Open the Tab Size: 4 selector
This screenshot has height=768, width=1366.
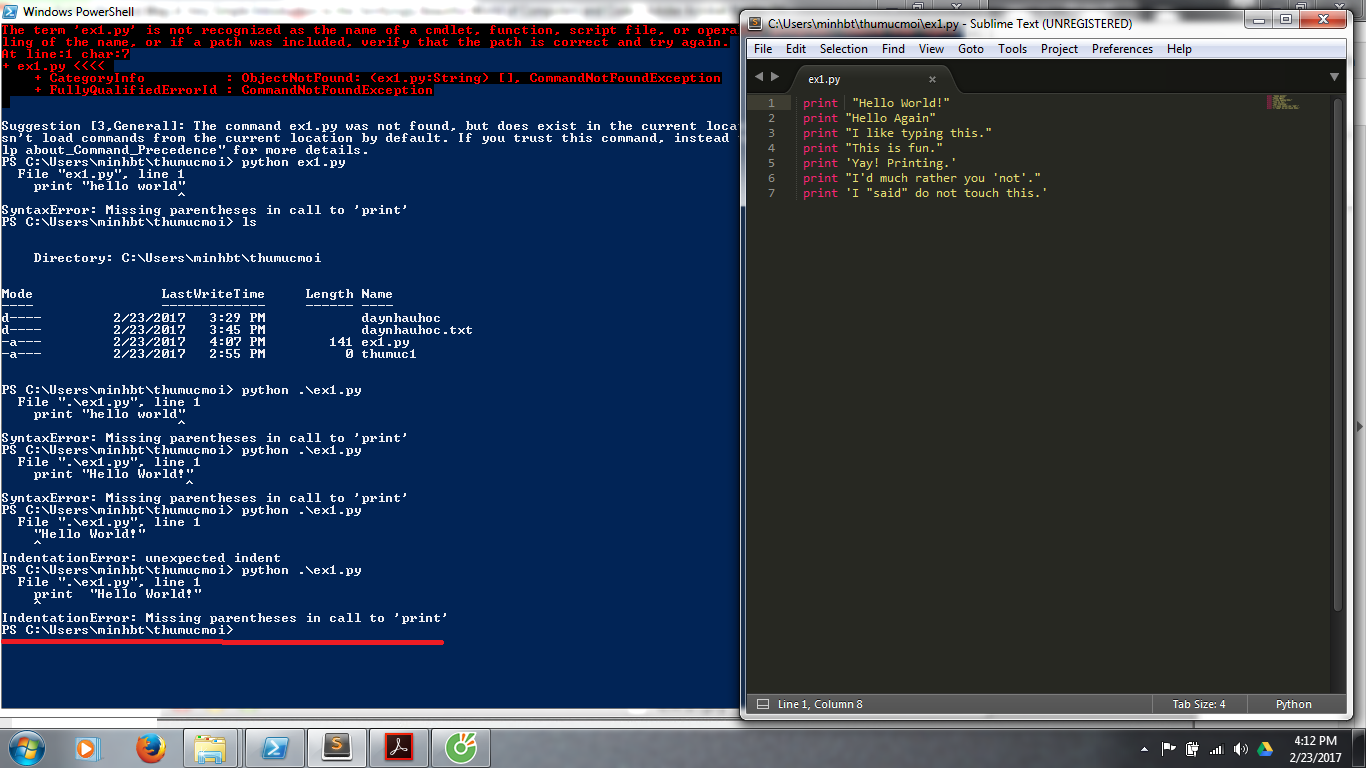[x=1198, y=704]
